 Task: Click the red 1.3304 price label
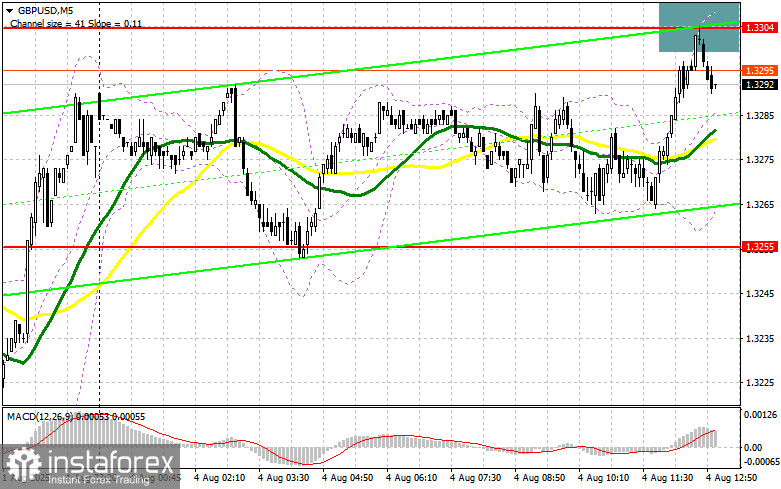759,27
